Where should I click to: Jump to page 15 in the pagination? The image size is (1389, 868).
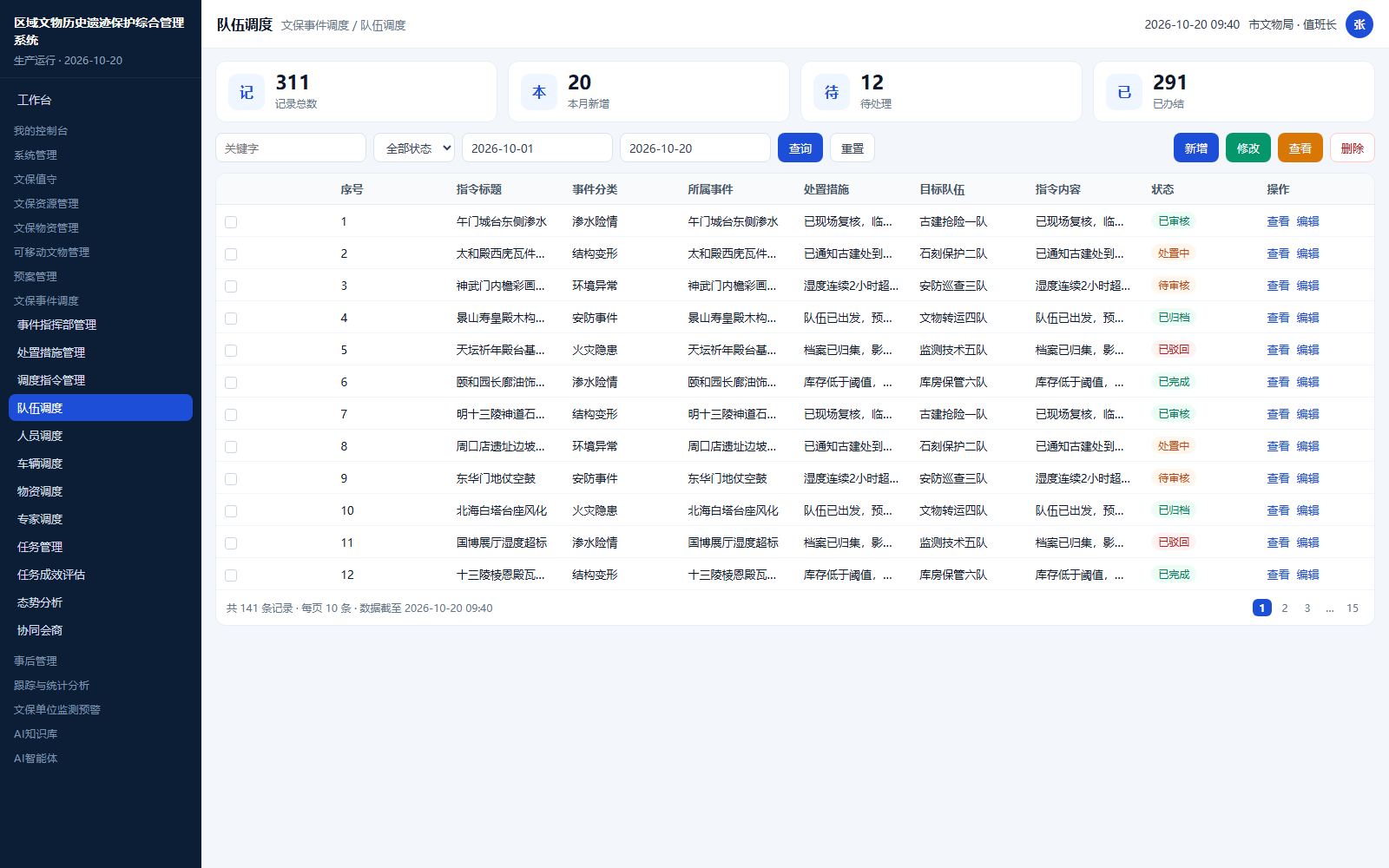pyautogui.click(x=1353, y=608)
